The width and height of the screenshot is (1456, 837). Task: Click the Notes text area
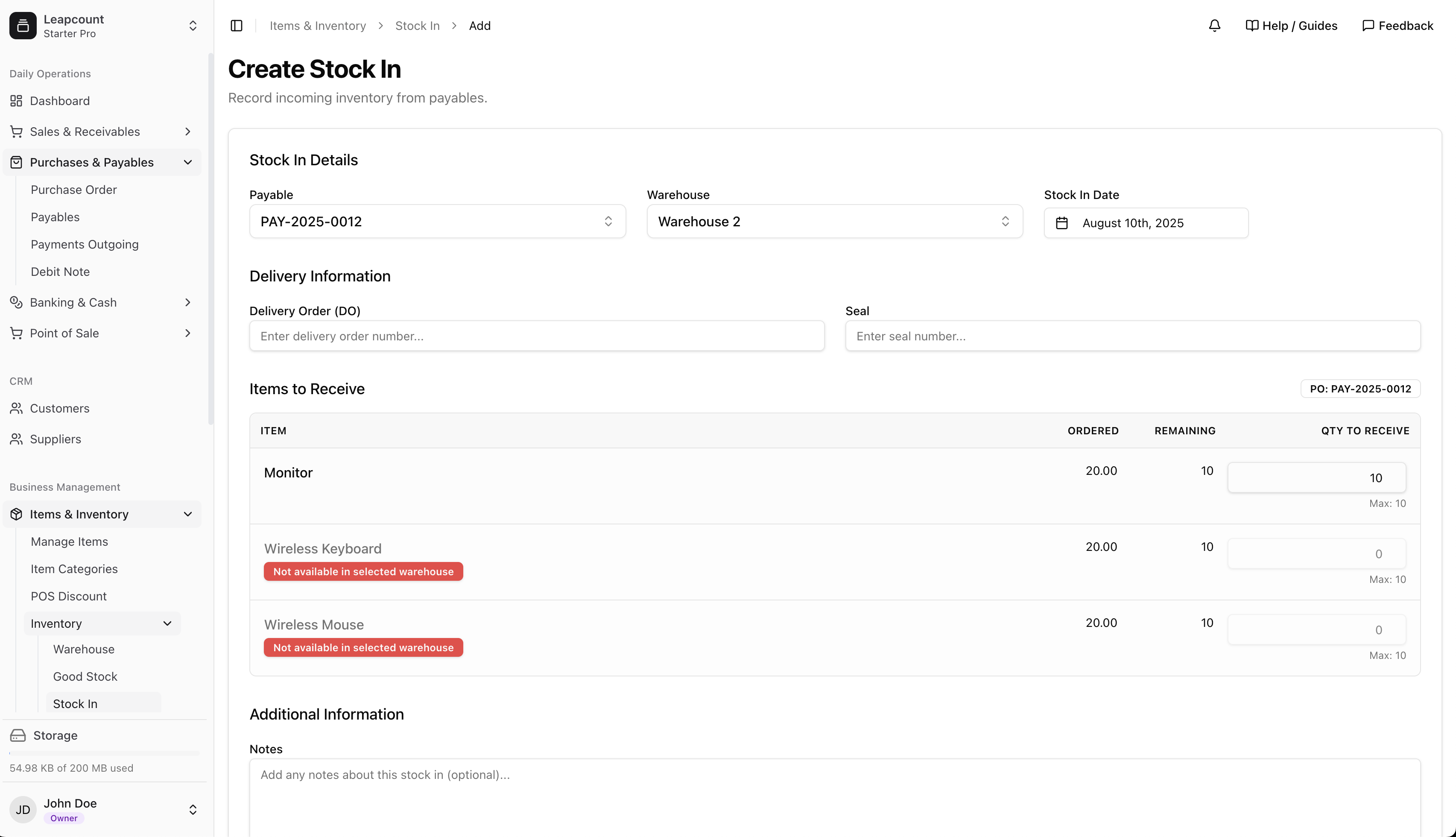point(834,798)
